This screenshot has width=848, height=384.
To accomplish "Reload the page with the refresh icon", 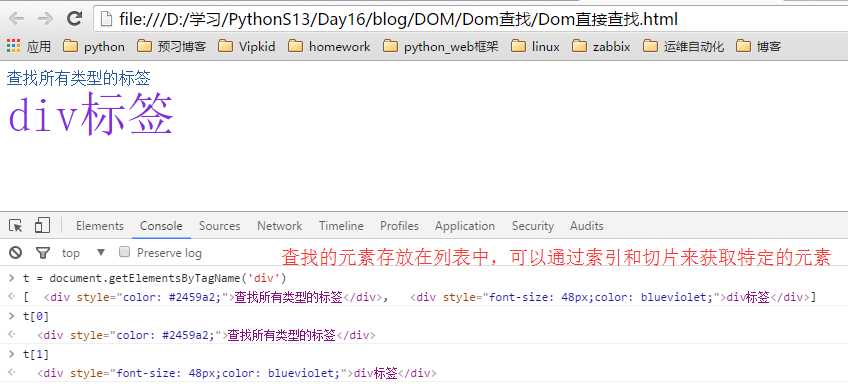I will tap(74, 19).
